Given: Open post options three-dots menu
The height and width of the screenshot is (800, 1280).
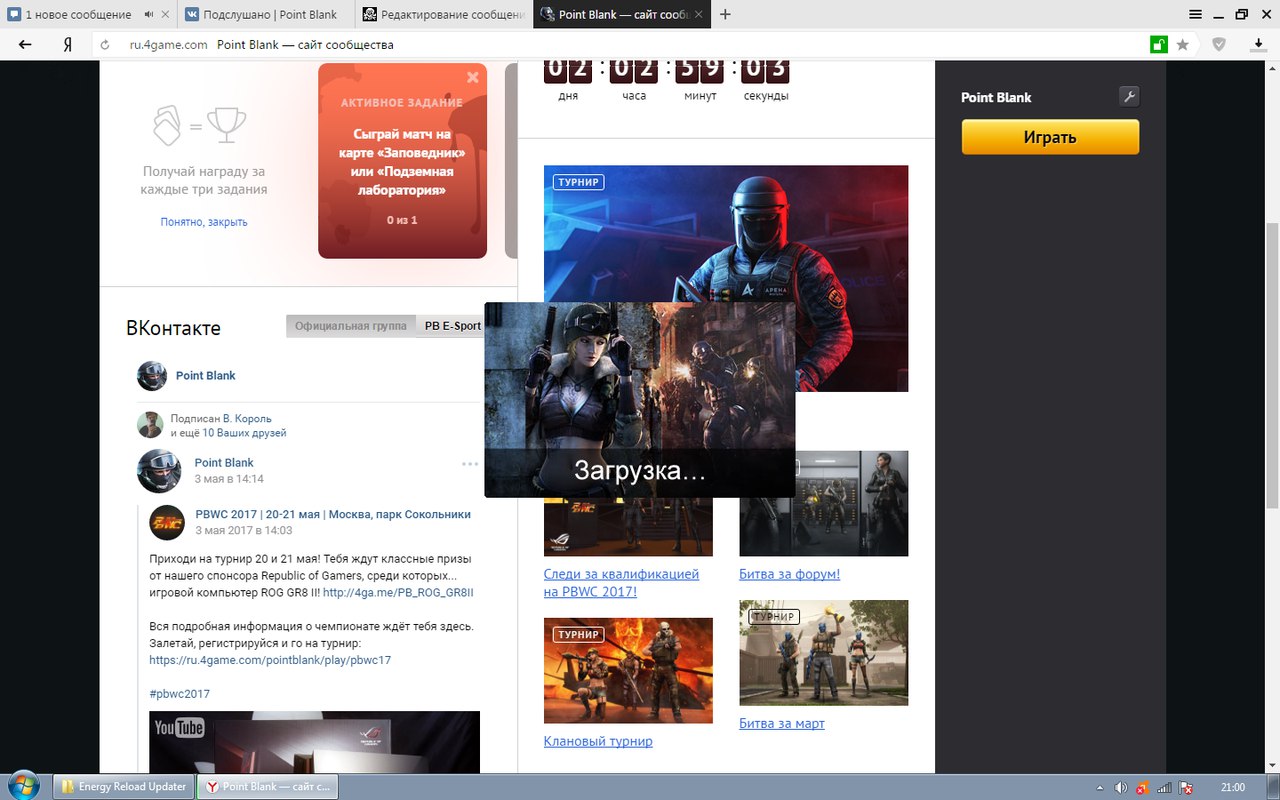Looking at the screenshot, I should [x=470, y=464].
